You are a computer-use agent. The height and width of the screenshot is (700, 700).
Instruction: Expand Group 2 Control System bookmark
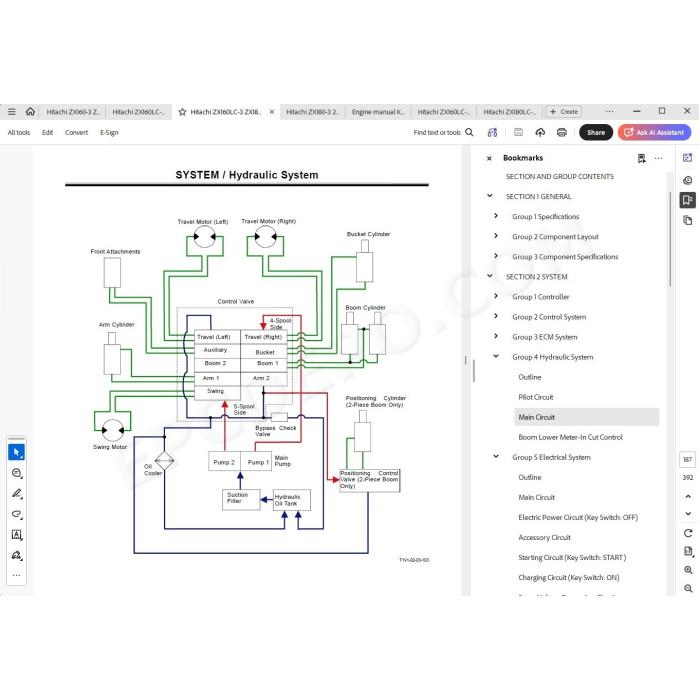pos(496,316)
